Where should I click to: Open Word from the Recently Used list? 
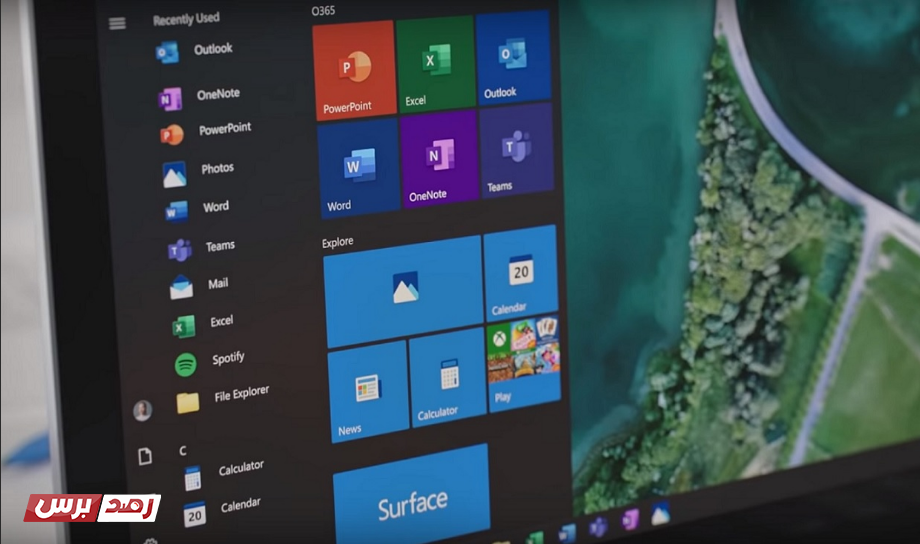pyautogui.click(x=197, y=209)
